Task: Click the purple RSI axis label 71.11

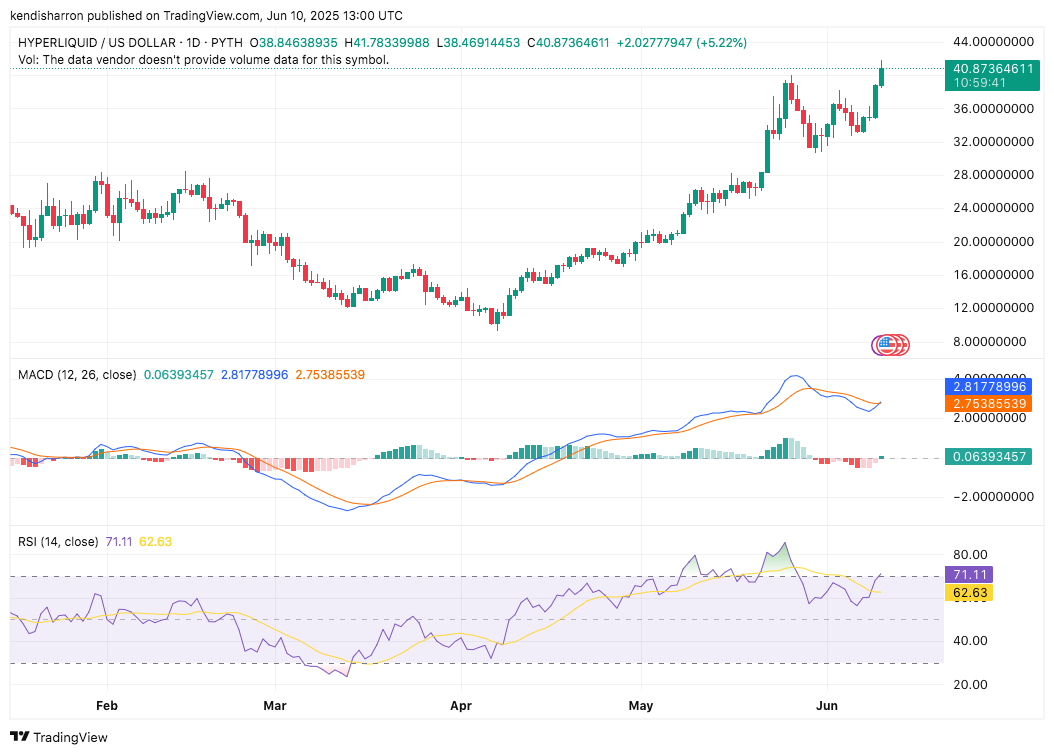Action: (969, 575)
